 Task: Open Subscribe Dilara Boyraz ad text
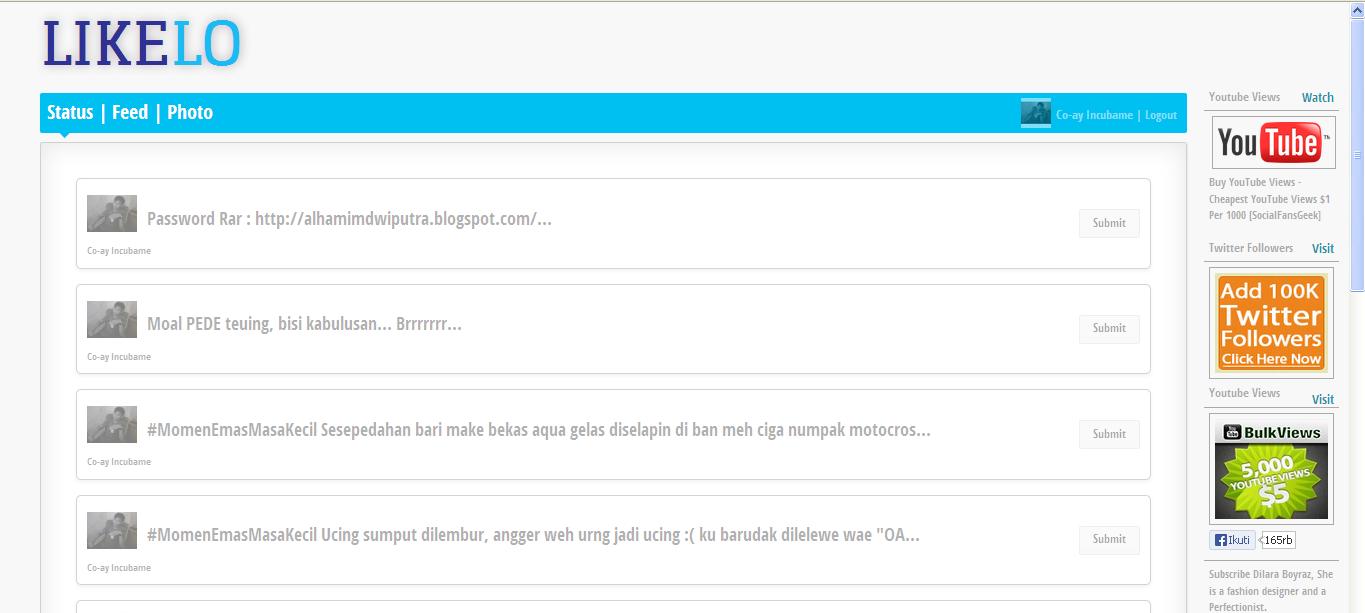tap(1271, 591)
